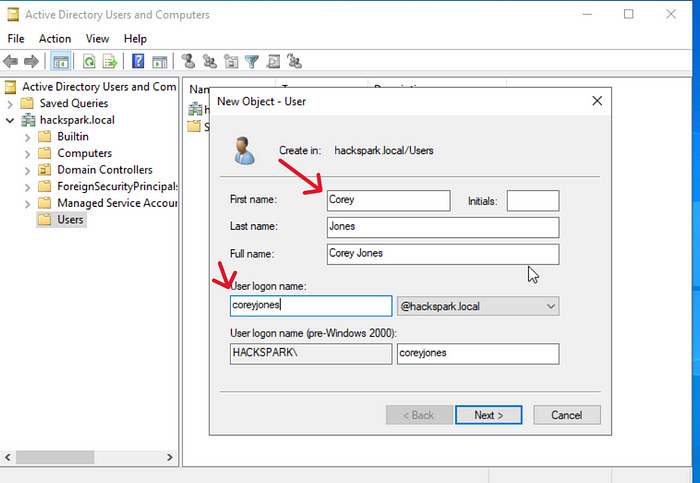Viewport: 700px width, 483px height.
Task: Click the Users folder icon in the tree
Action: pos(44,220)
